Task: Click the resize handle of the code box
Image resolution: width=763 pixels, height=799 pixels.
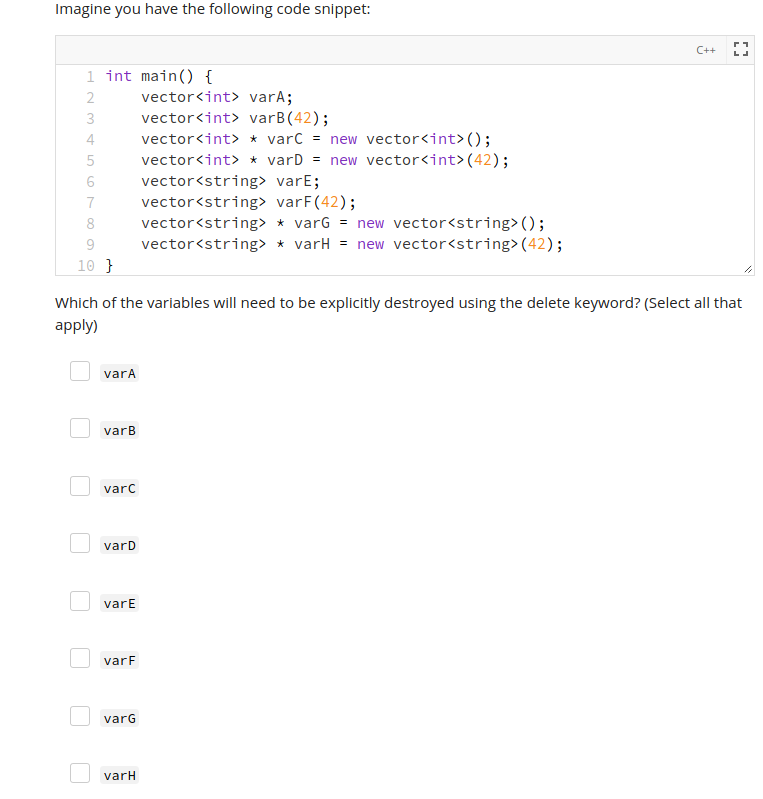Action: tap(748, 269)
